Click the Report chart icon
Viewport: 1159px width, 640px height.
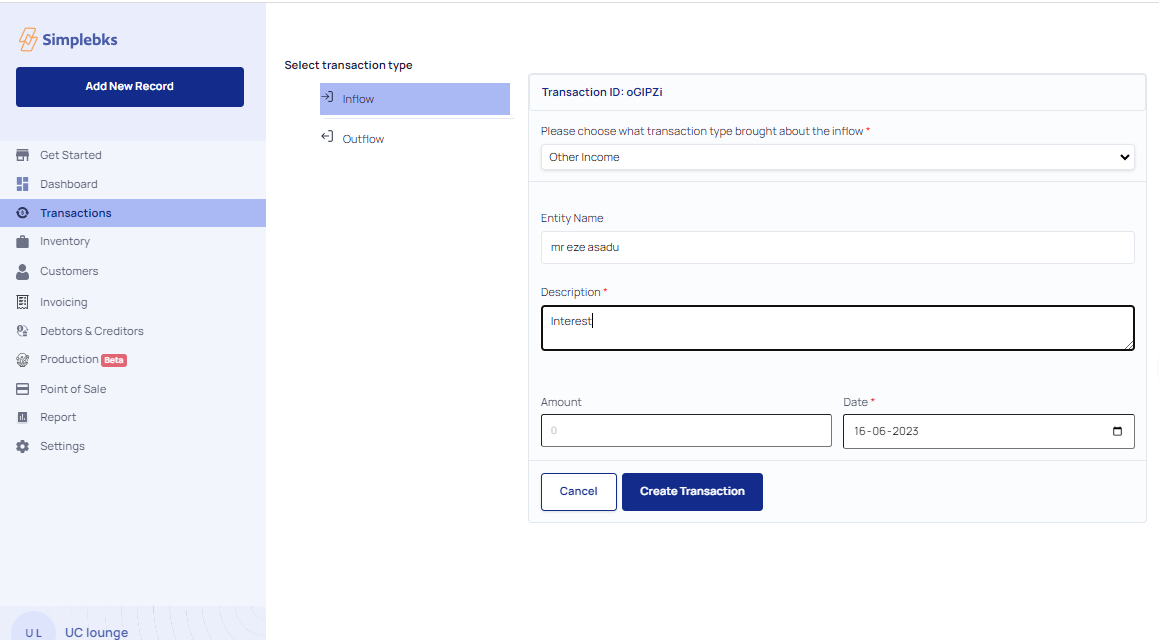click(23, 418)
